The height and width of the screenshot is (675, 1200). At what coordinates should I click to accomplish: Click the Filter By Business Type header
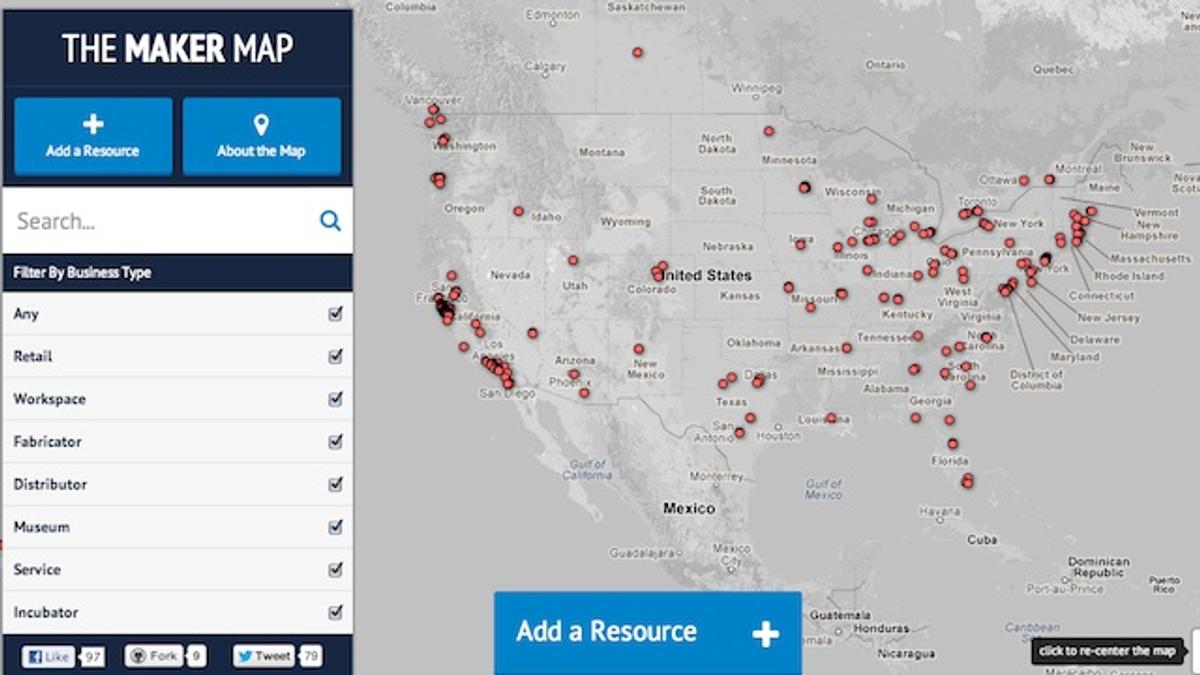coord(177,272)
